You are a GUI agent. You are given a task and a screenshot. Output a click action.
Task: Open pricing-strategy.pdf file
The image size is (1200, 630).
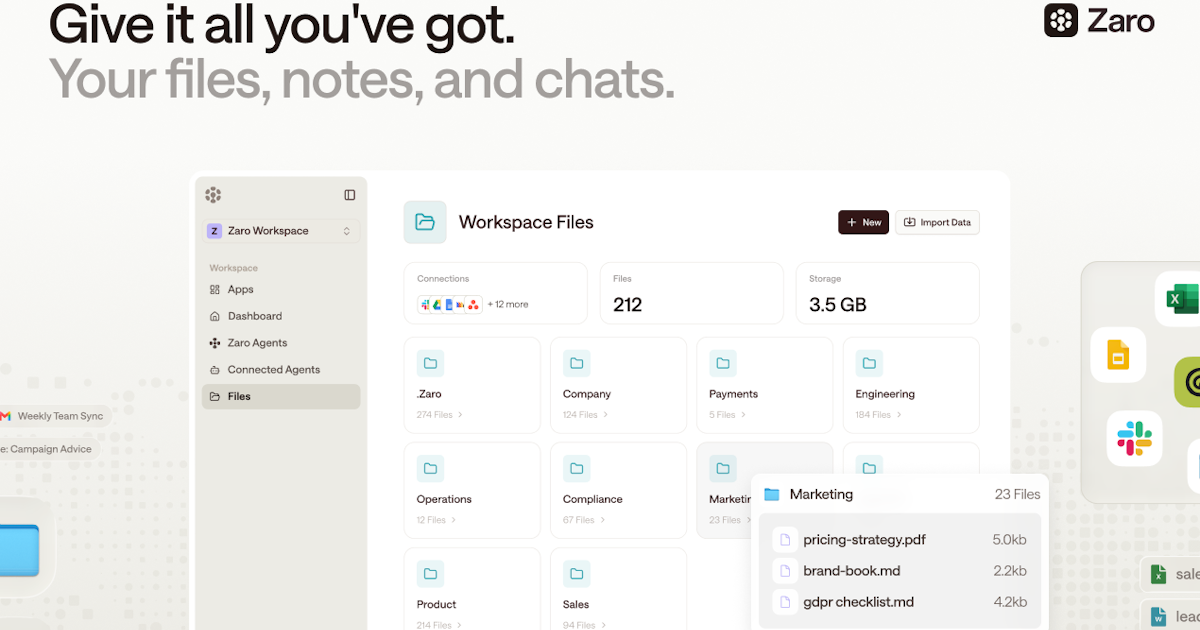pos(900,540)
